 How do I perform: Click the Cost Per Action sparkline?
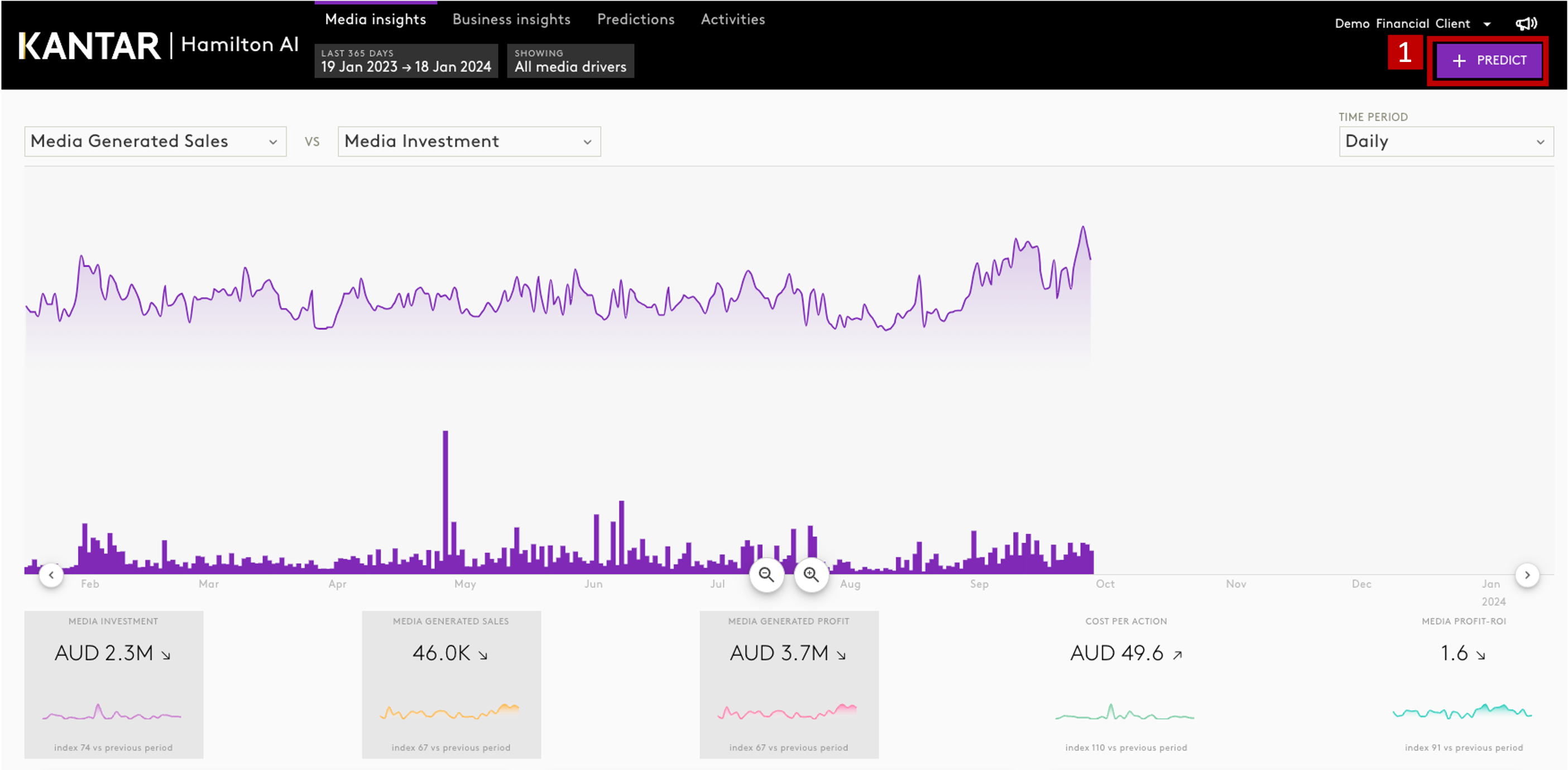(1125, 713)
